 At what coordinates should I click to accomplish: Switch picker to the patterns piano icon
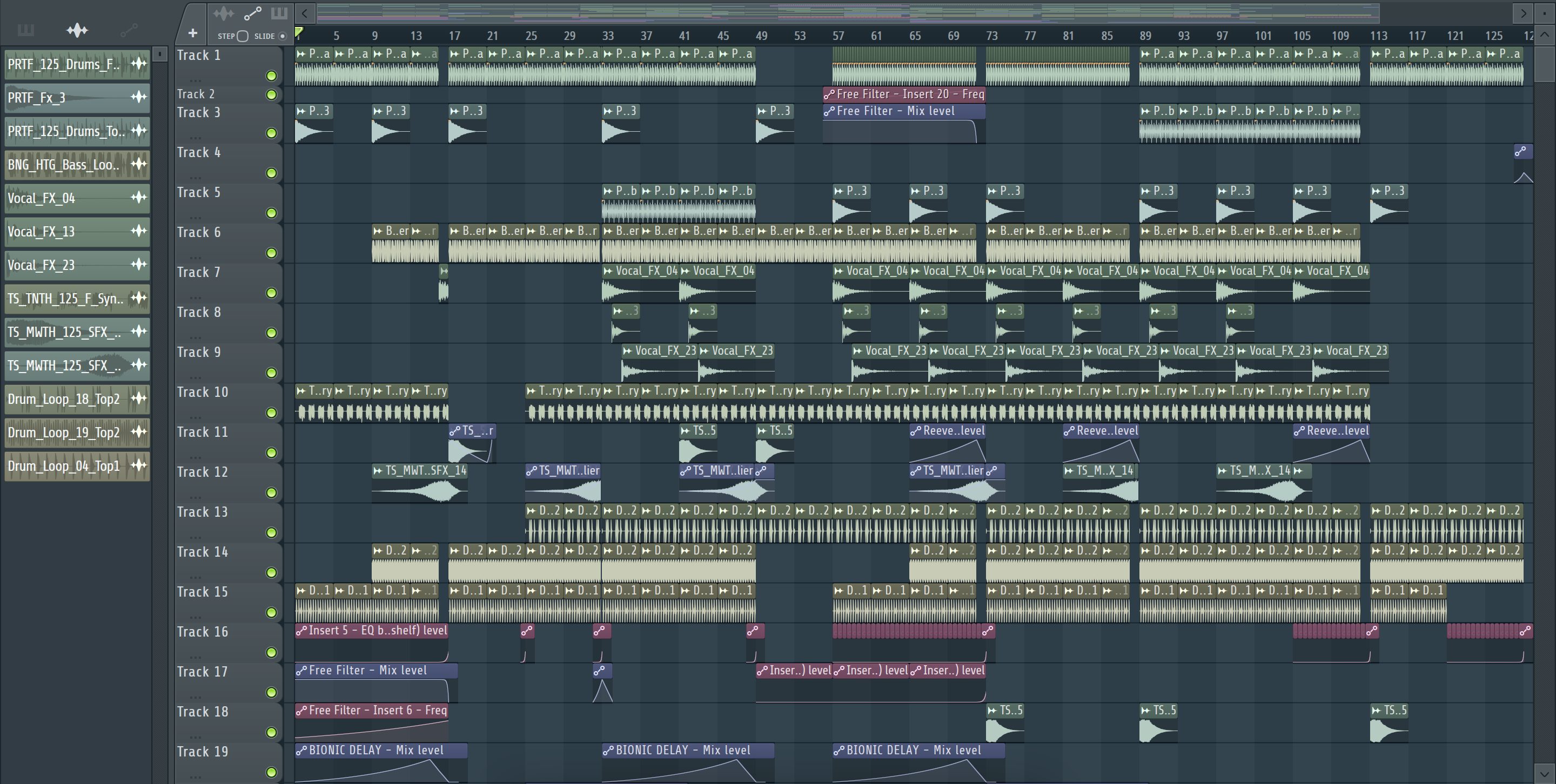pos(25,30)
